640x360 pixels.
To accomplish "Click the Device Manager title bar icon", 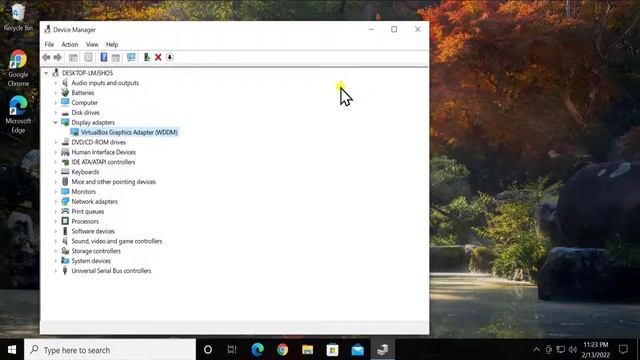I will click(47, 29).
